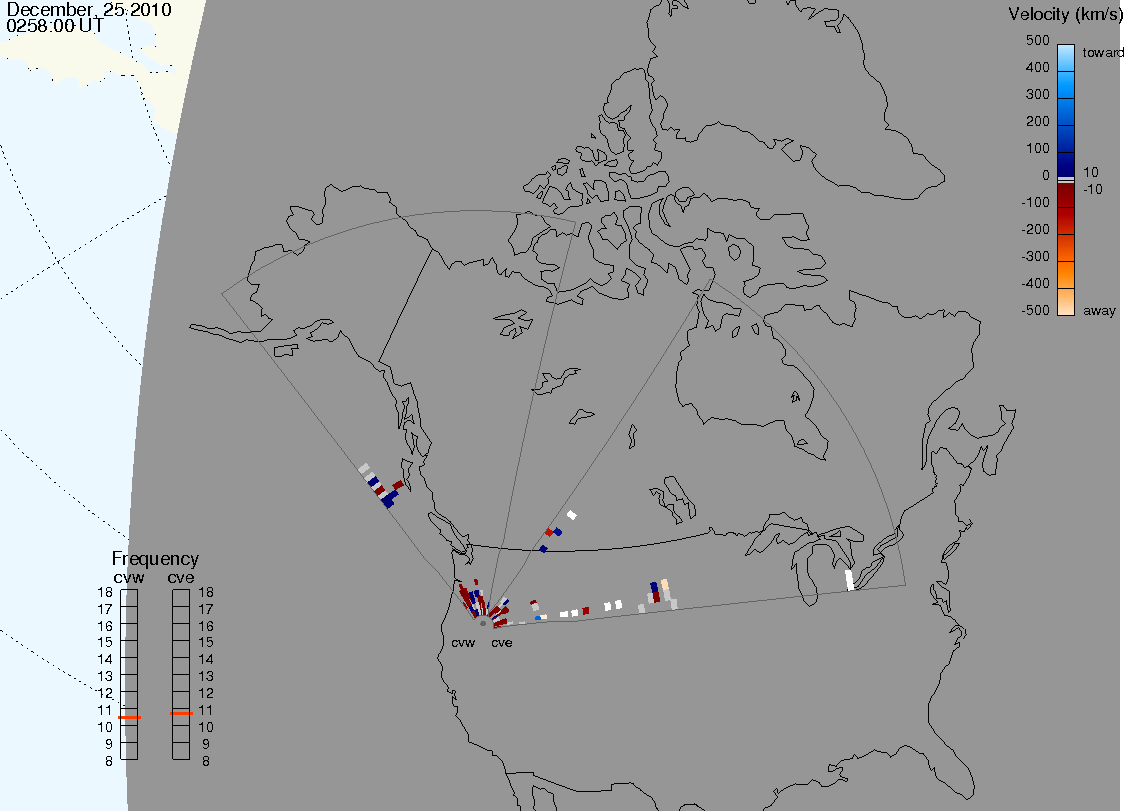Image resolution: width=1124 pixels, height=811 pixels.
Task: Click the peach echo cell in cve beam
Action: (x=665, y=584)
